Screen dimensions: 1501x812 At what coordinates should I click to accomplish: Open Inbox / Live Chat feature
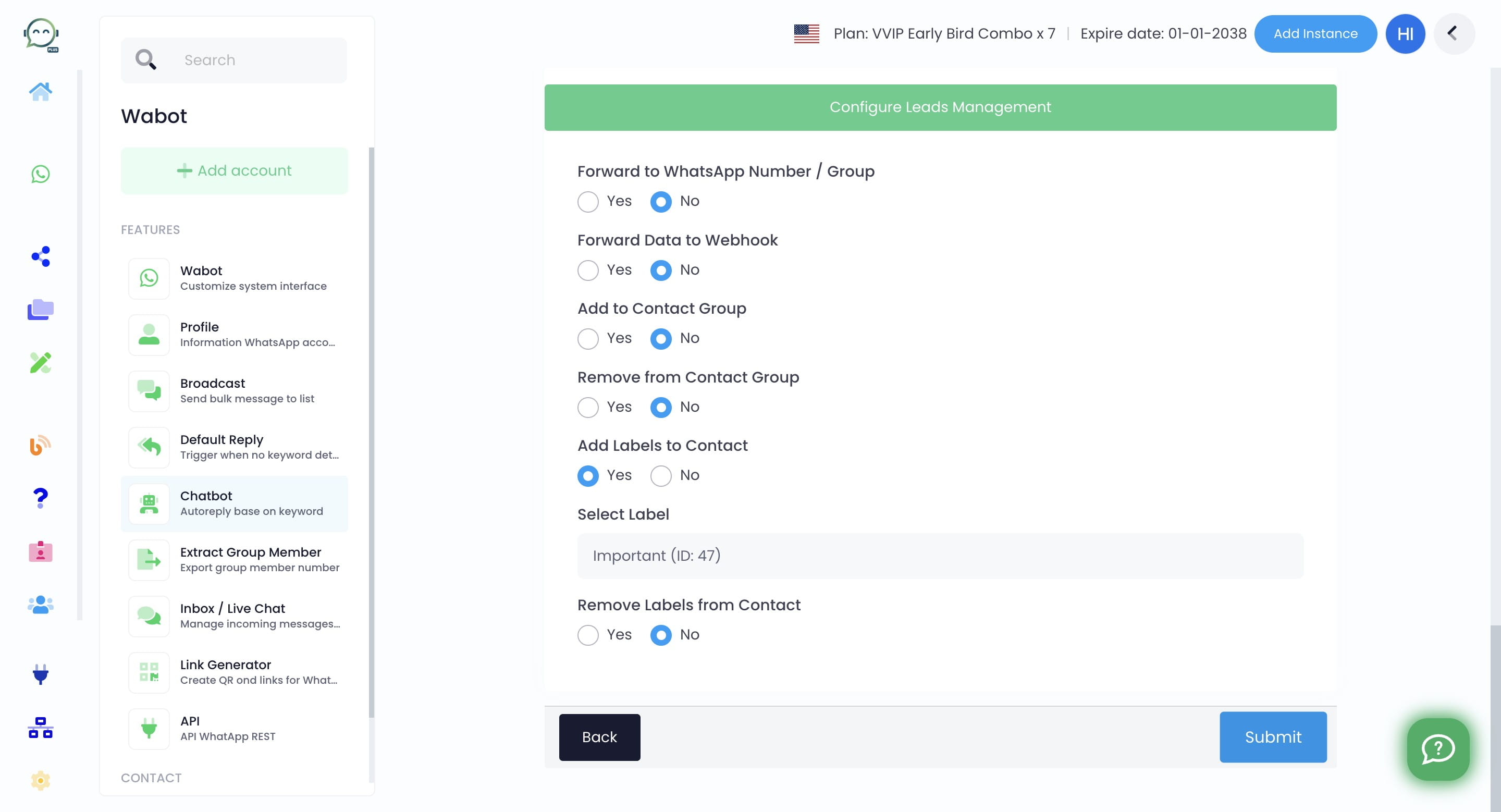pos(234,616)
